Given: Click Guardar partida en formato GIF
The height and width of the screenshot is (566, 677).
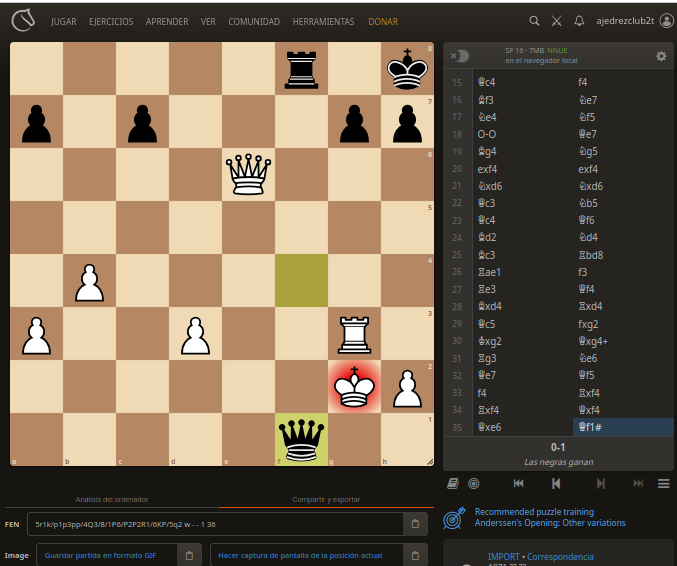Looking at the screenshot, I should [107, 555].
